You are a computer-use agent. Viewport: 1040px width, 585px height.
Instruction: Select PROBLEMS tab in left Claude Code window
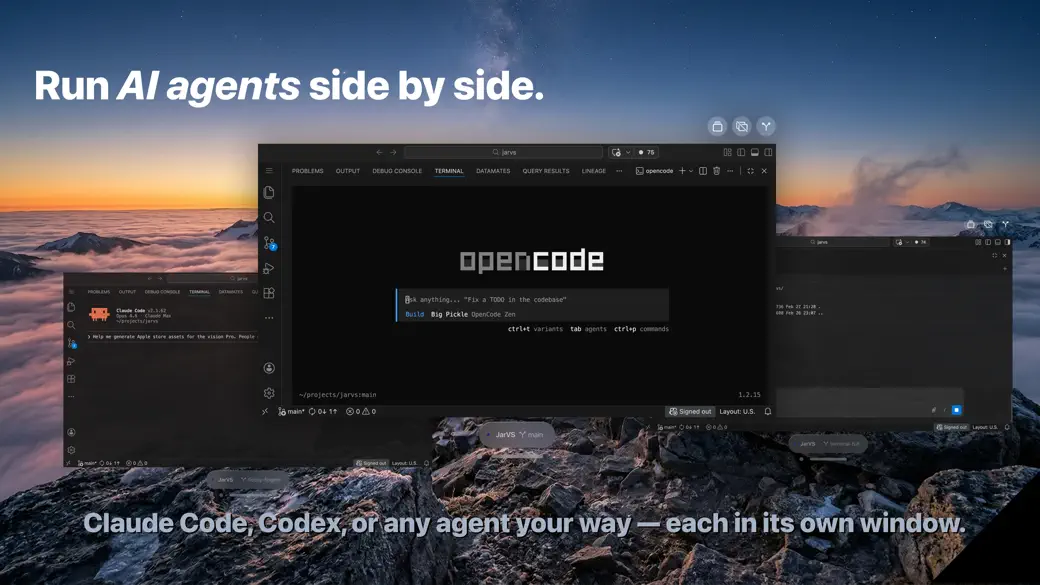click(x=99, y=292)
